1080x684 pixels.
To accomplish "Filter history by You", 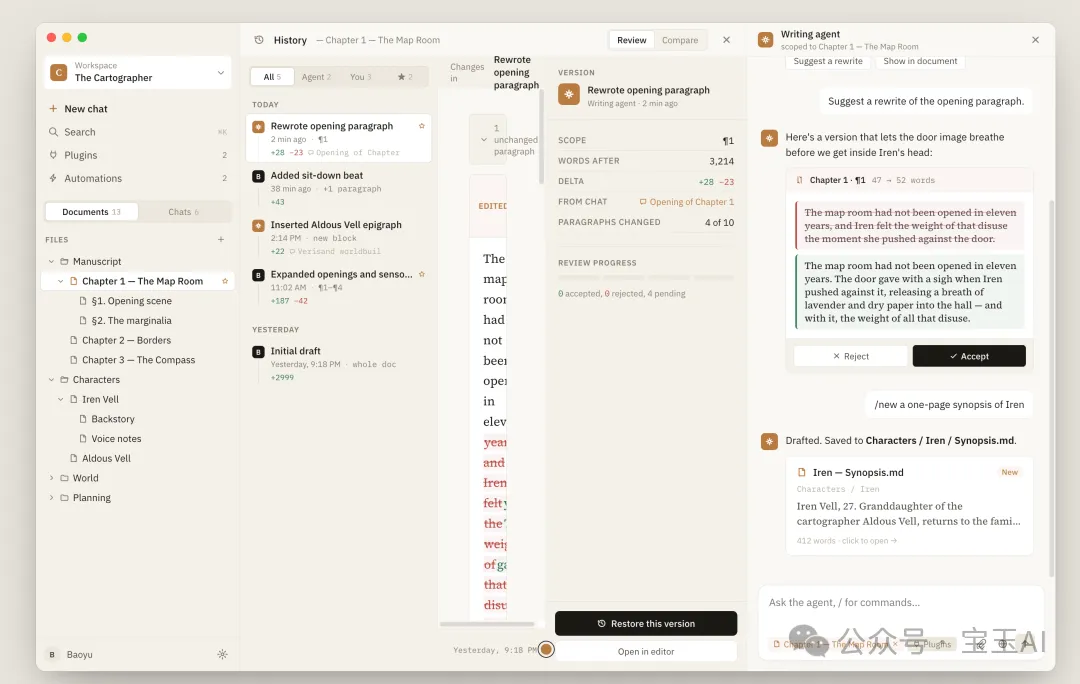I will pos(360,76).
